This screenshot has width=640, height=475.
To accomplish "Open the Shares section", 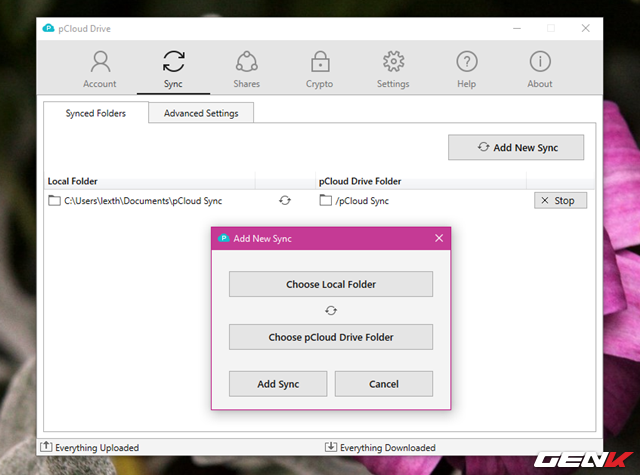I will (x=247, y=69).
